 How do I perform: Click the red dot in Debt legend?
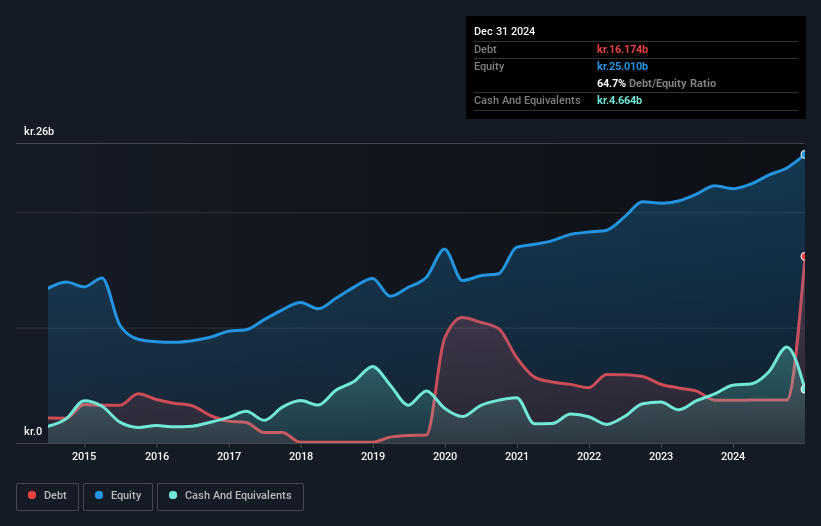32,495
